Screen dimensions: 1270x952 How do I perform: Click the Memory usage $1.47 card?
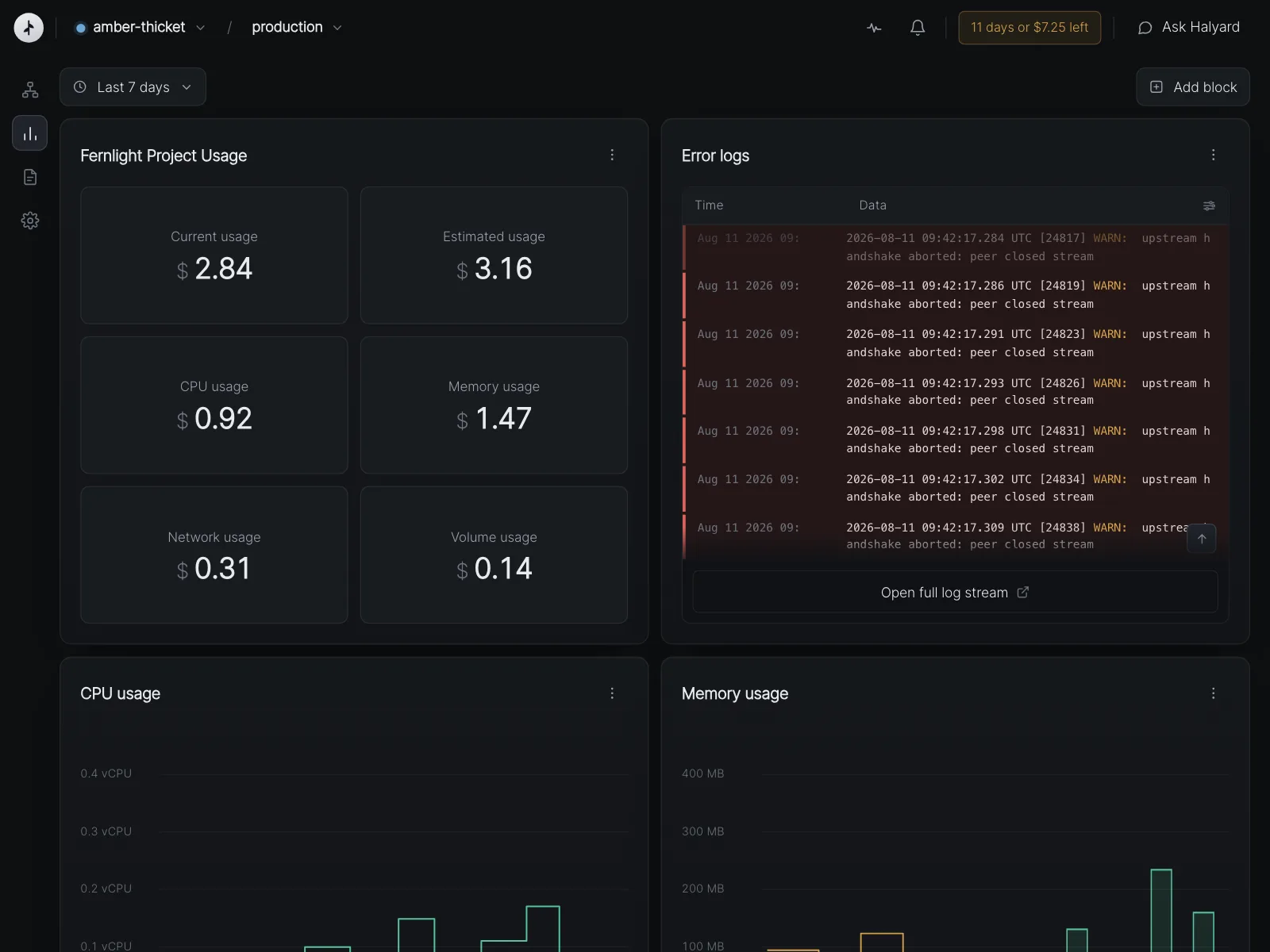tap(494, 405)
